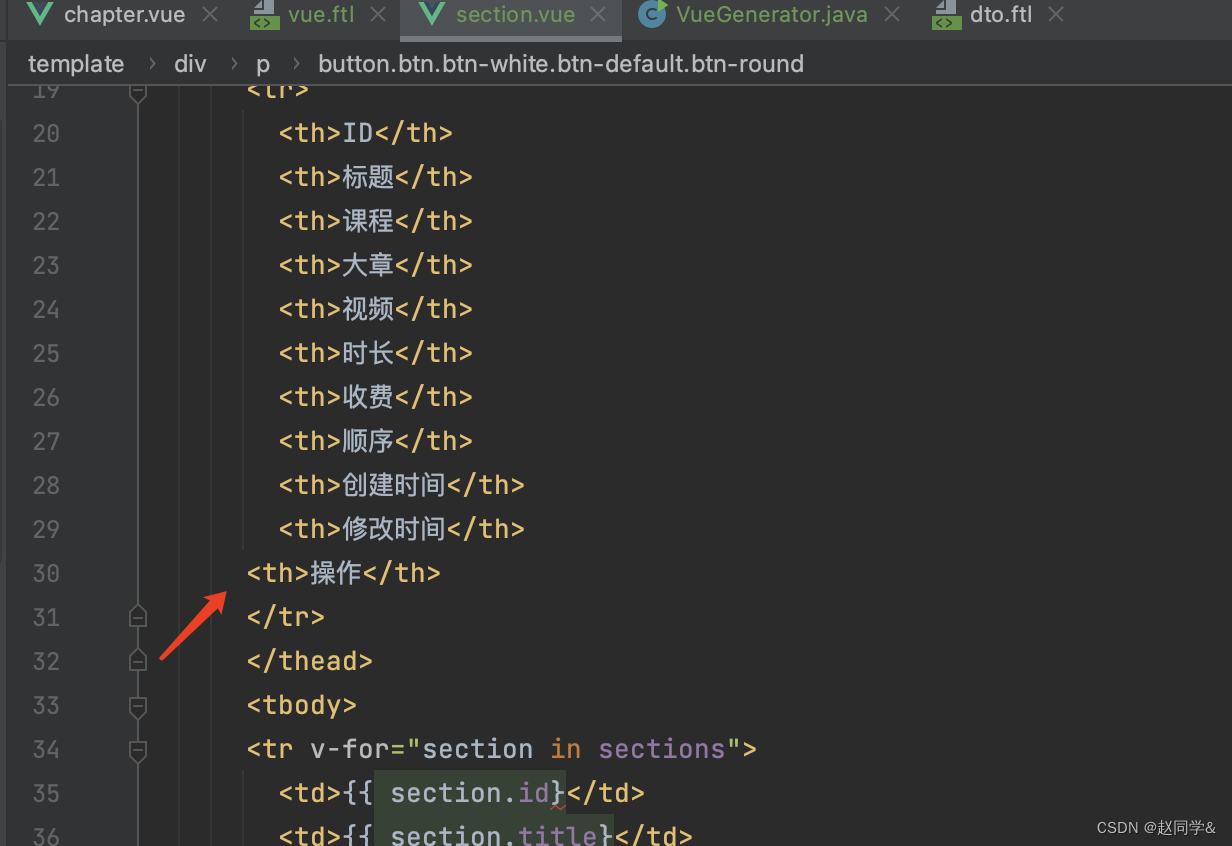Image resolution: width=1232 pixels, height=846 pixels.
Task: Click the 时长 header cell text
Action: [369, 353]
